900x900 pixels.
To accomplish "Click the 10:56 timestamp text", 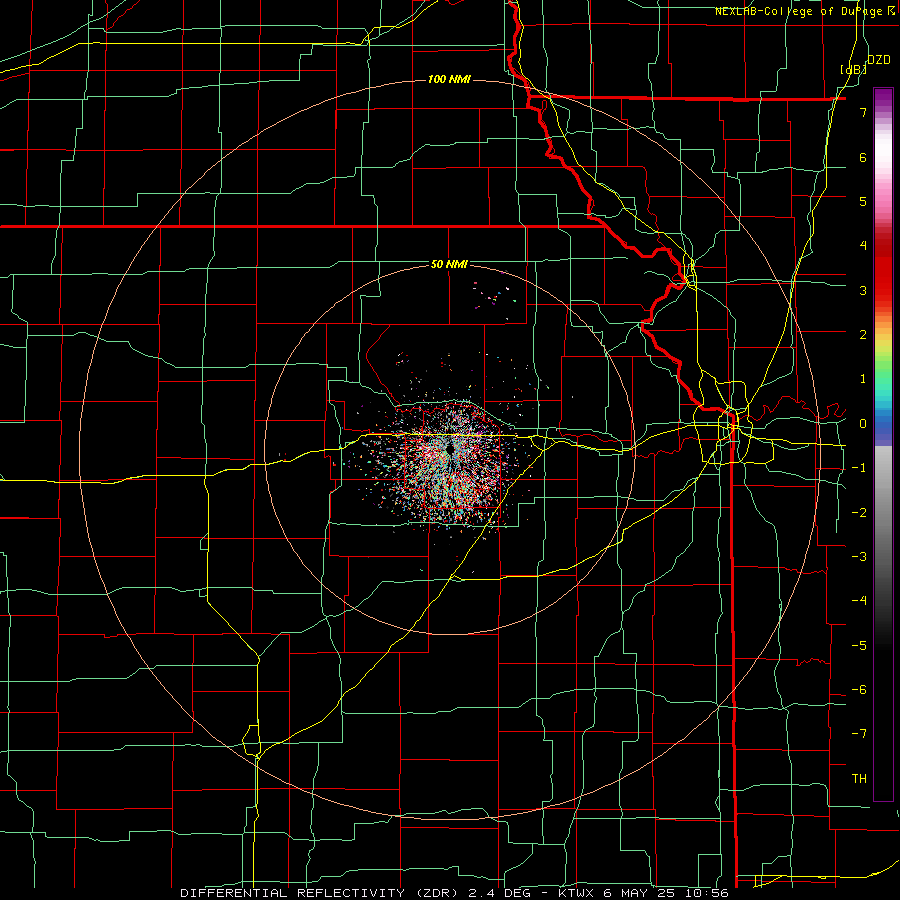I will click(x=707, y=893).
